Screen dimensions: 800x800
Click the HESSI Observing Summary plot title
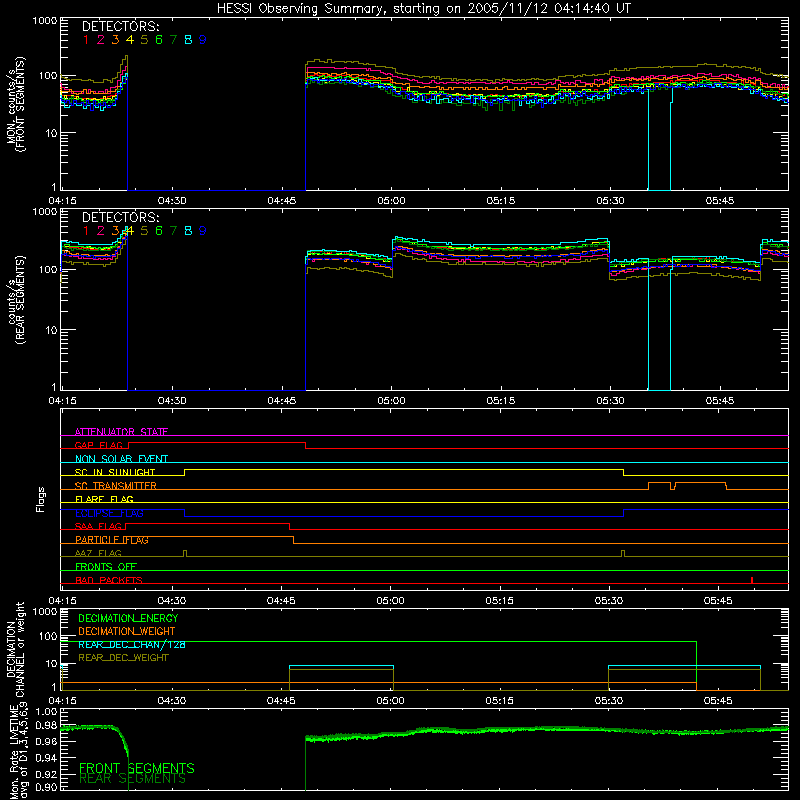point(423,9)
